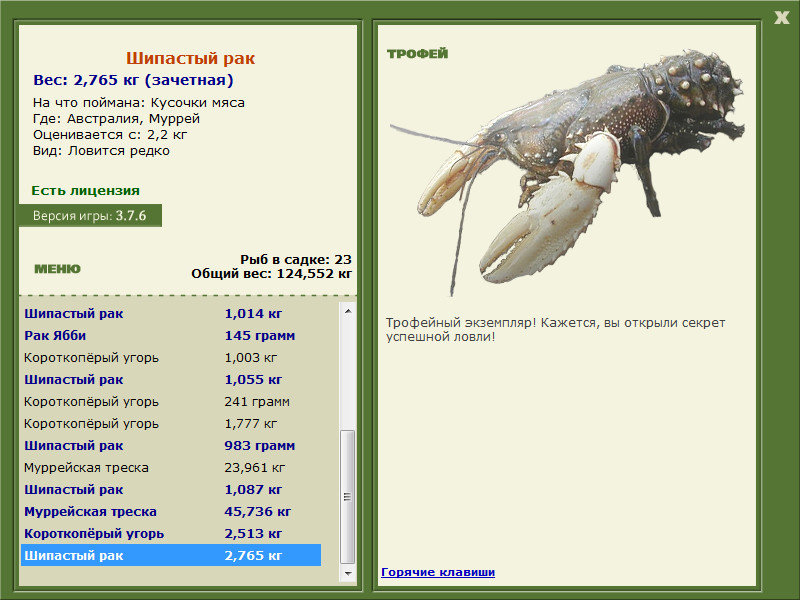Image resolution: width=800 pixels, height=600 pixels.
Task: Click Рыб в садке: 23 counter
Action: (296, 259)
